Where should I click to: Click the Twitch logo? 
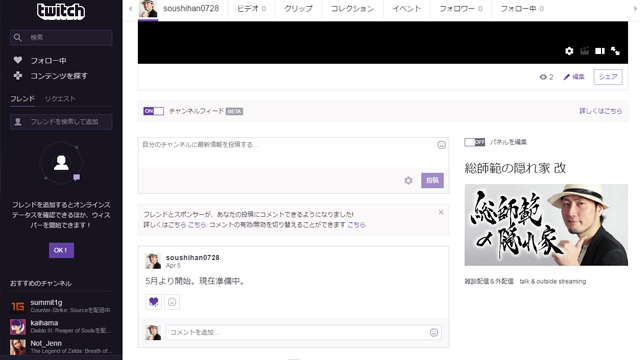click(61, 11)
